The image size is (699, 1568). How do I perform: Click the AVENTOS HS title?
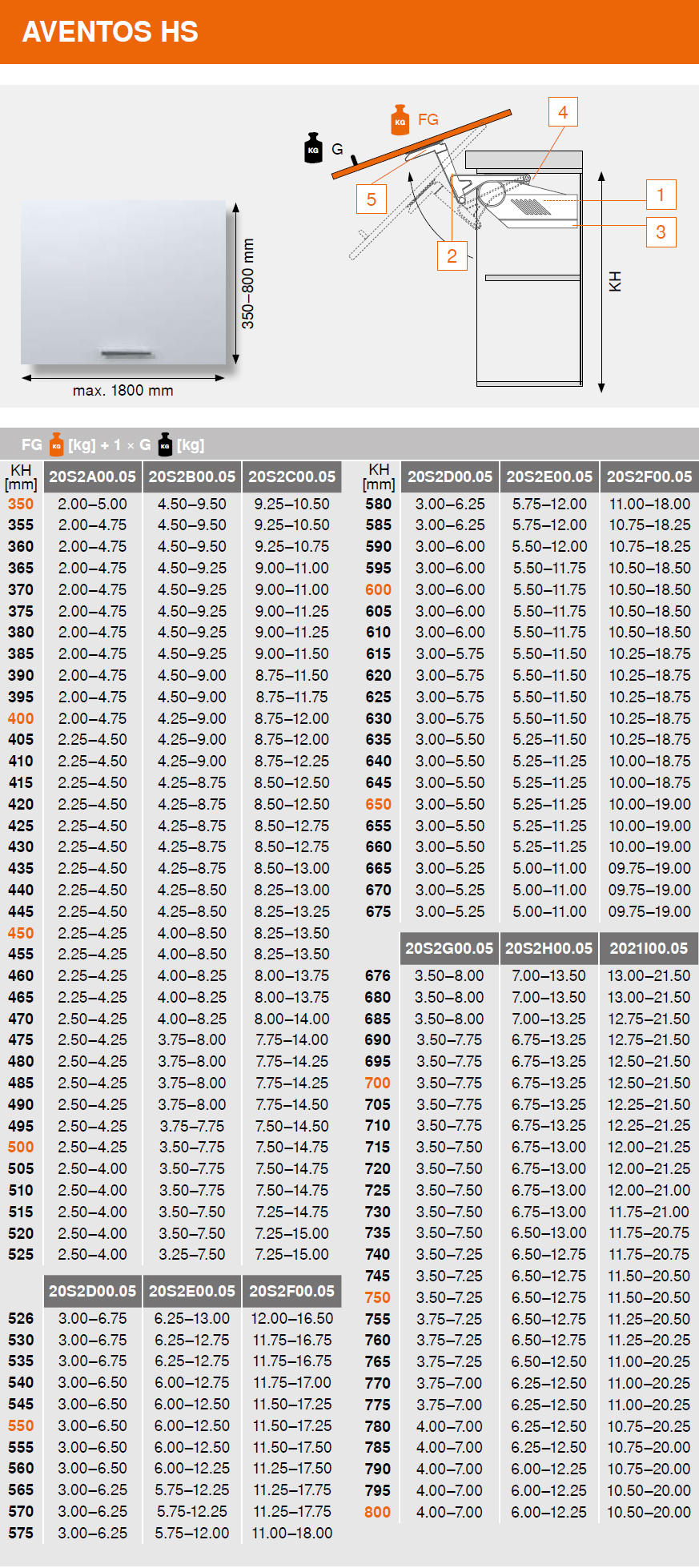(110, 32)
